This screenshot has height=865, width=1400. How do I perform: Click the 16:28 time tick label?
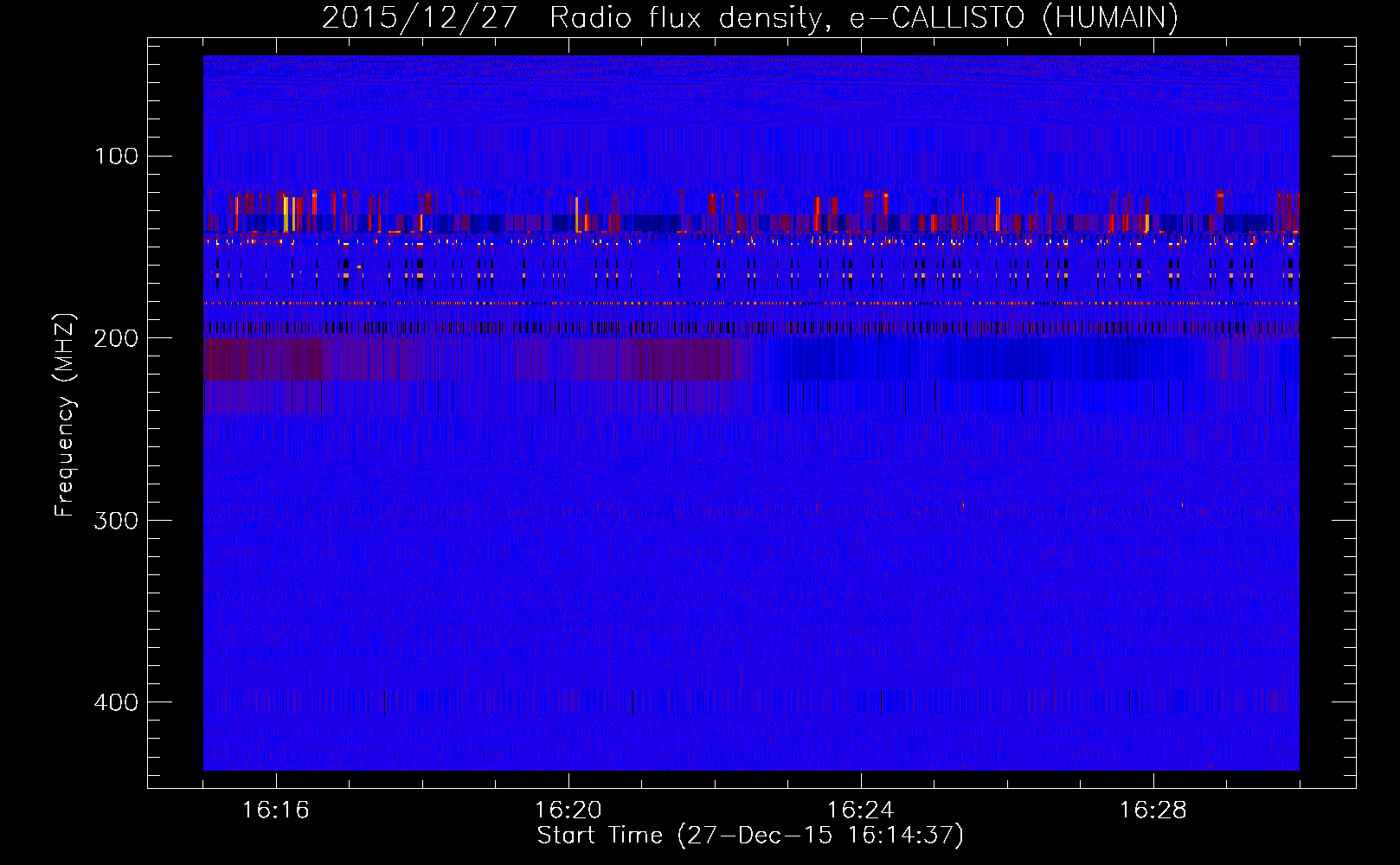pos(1153,811)
